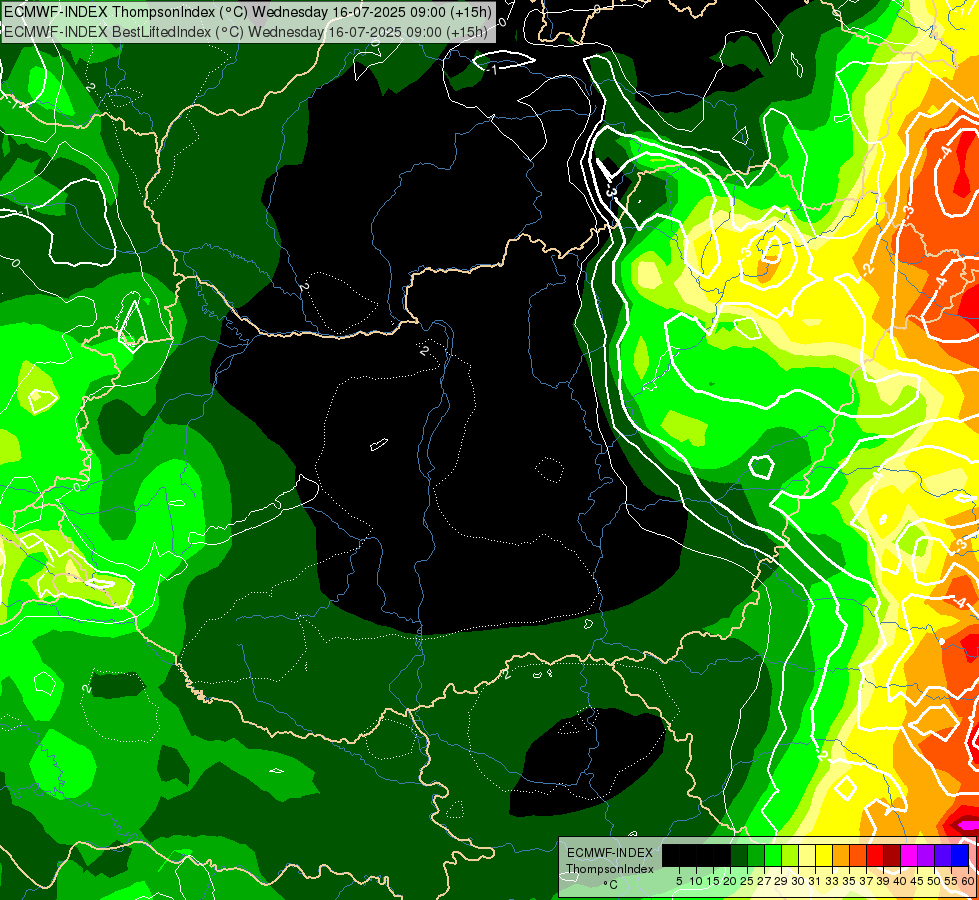Click the legend tick value 50

934,881
